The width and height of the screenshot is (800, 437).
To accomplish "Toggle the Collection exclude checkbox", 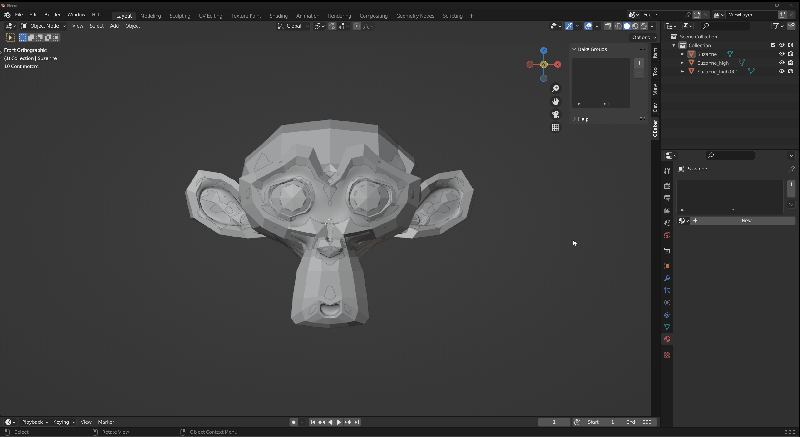I will point(773,45).
